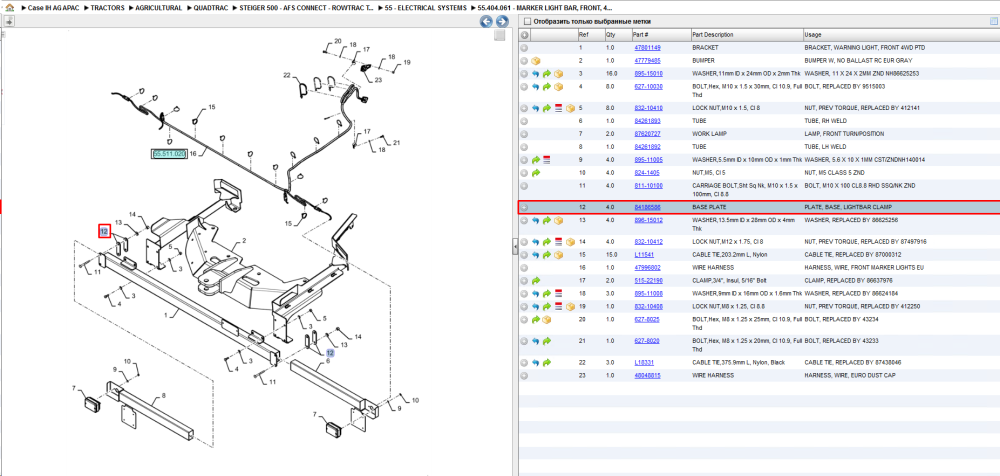
Task: Toggle selection circle for row 6 TUBE
Action: (x=524, y=121)
